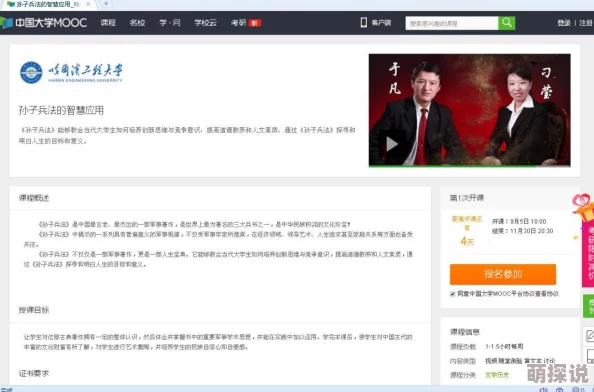Open the 客户端 link text
Image resolution: width=594 pixels, height=392 pixels.
[381, 23]
